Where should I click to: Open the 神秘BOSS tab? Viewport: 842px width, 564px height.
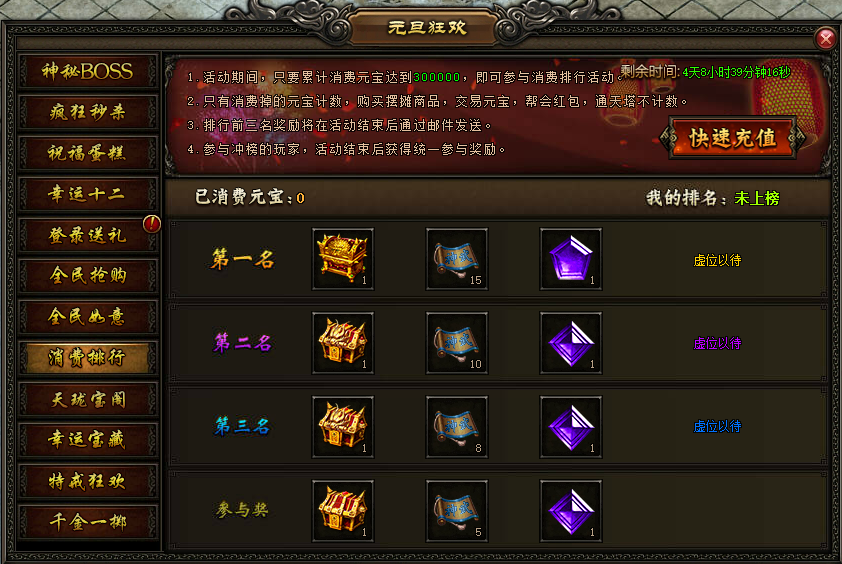pyautogui.click(x=88, y=71)
